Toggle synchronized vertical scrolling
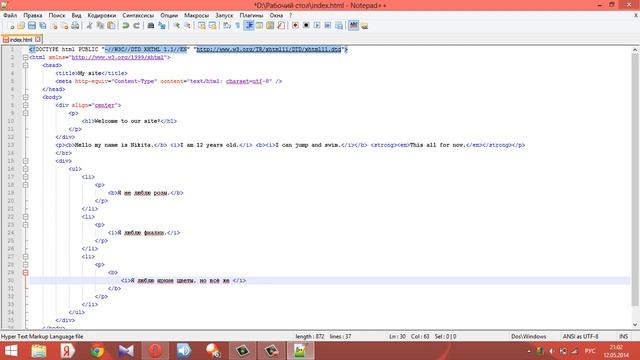The image size is (640, 360). 202,26
